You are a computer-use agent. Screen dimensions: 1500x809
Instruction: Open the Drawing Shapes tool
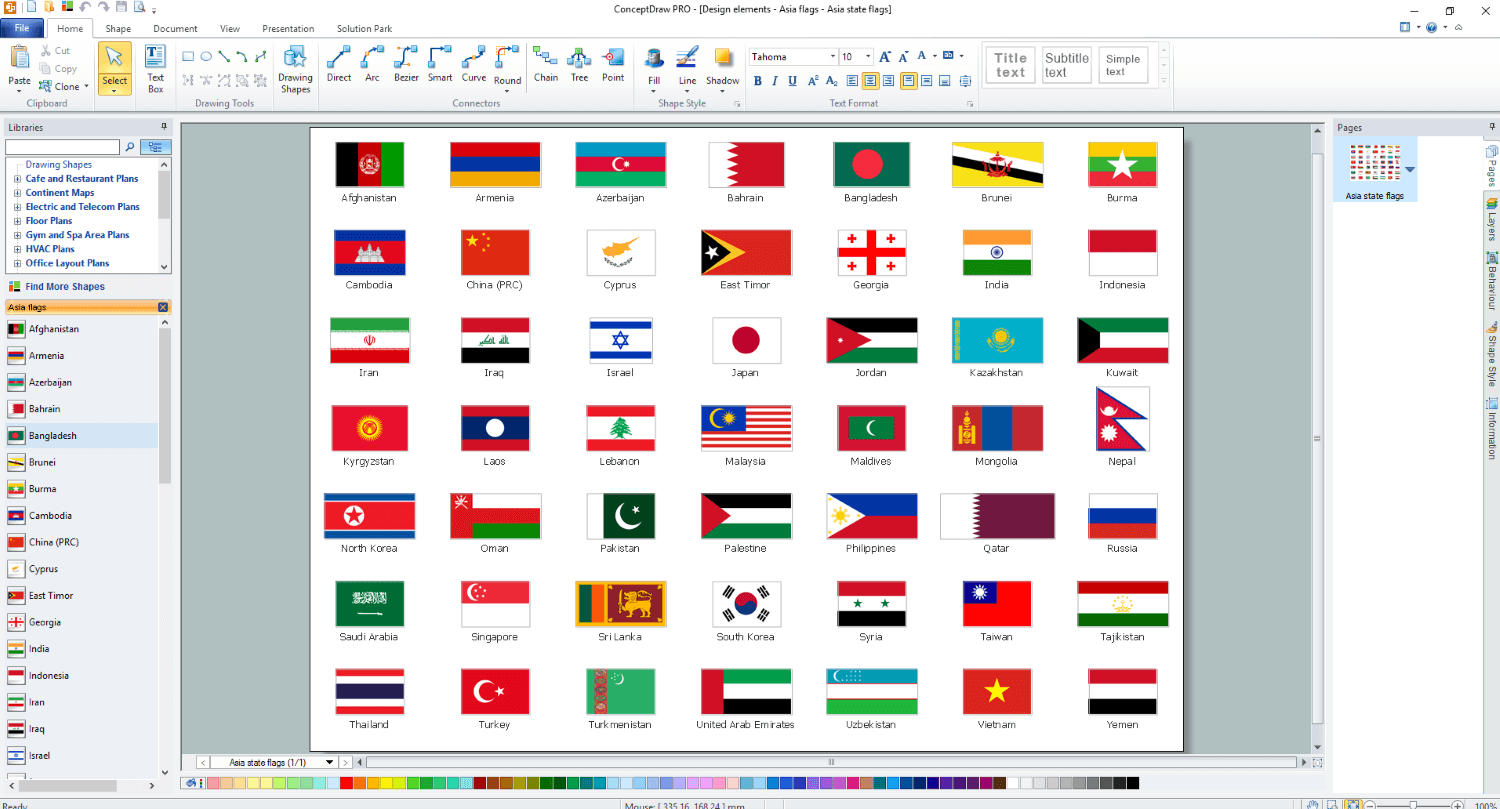295,69
